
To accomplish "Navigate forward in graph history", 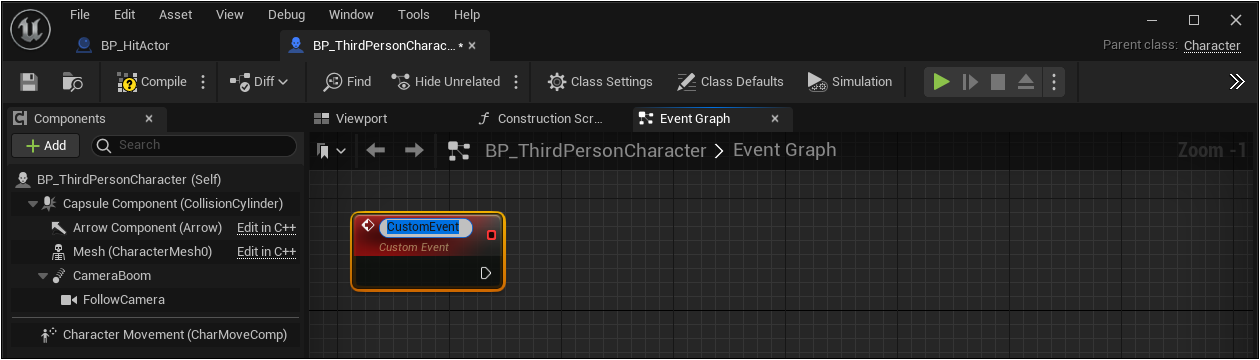I will [414, 151].
